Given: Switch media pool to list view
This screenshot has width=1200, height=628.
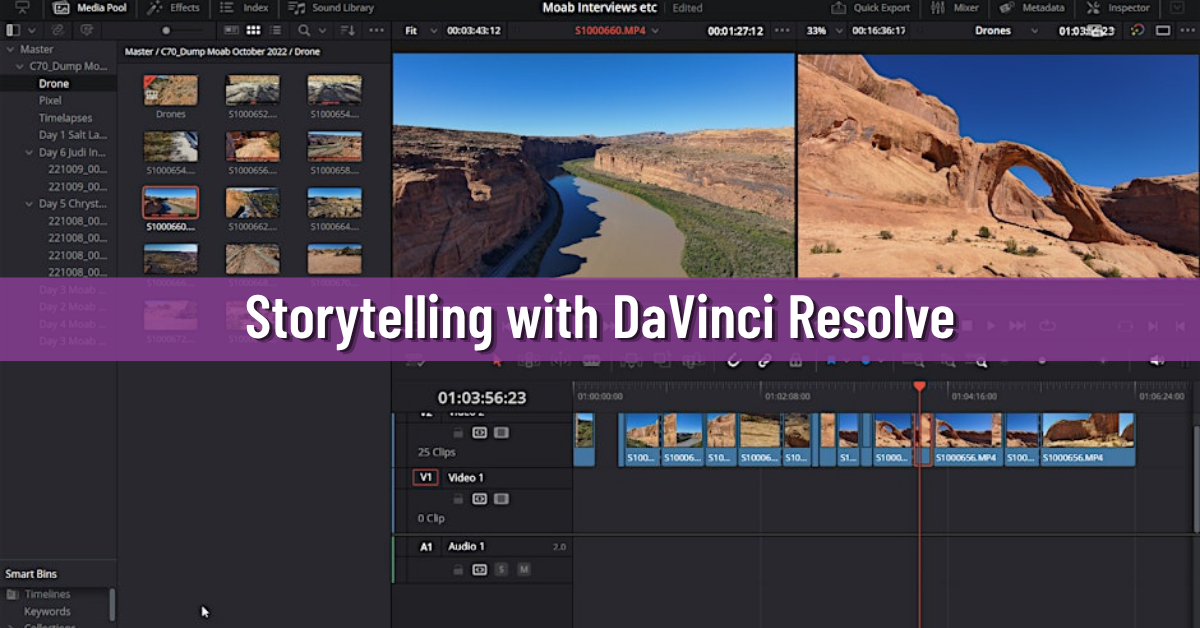Looking at the screenshot, I should [275, 30].
